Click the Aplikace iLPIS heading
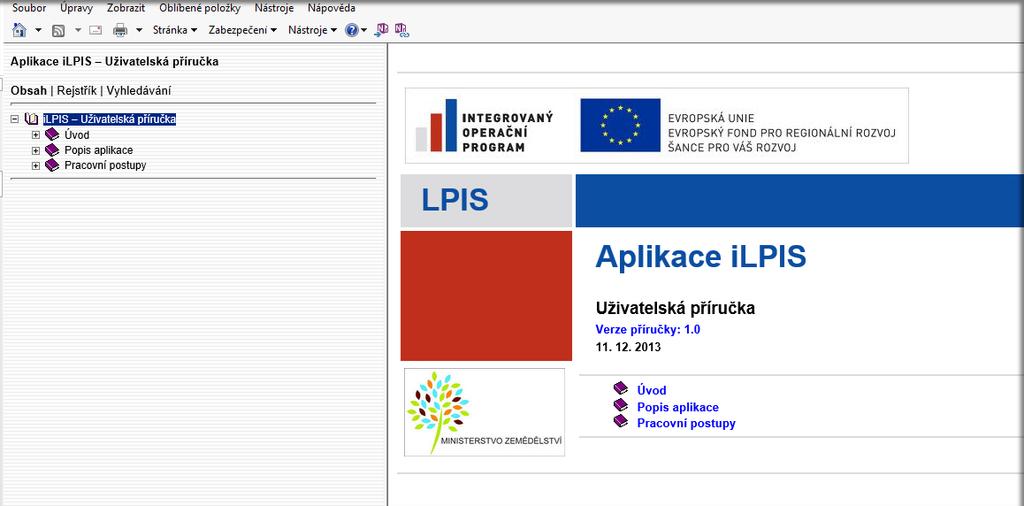 coord(701,257)
